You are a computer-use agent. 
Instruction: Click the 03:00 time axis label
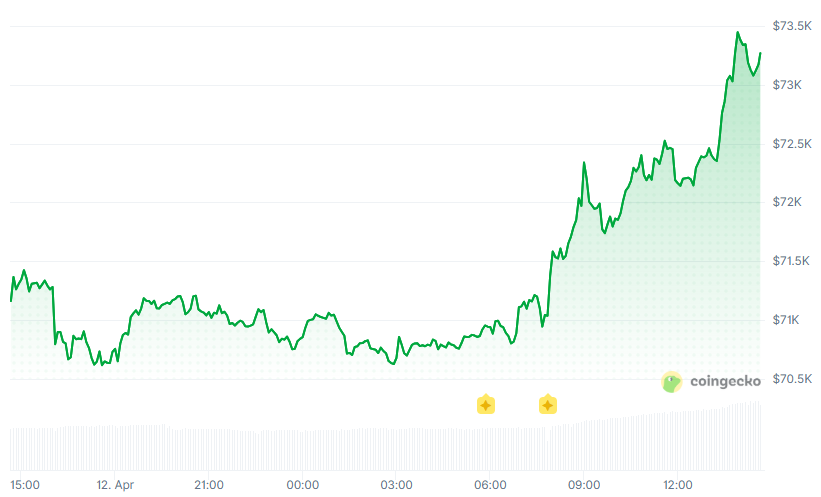tap(397, 485)
